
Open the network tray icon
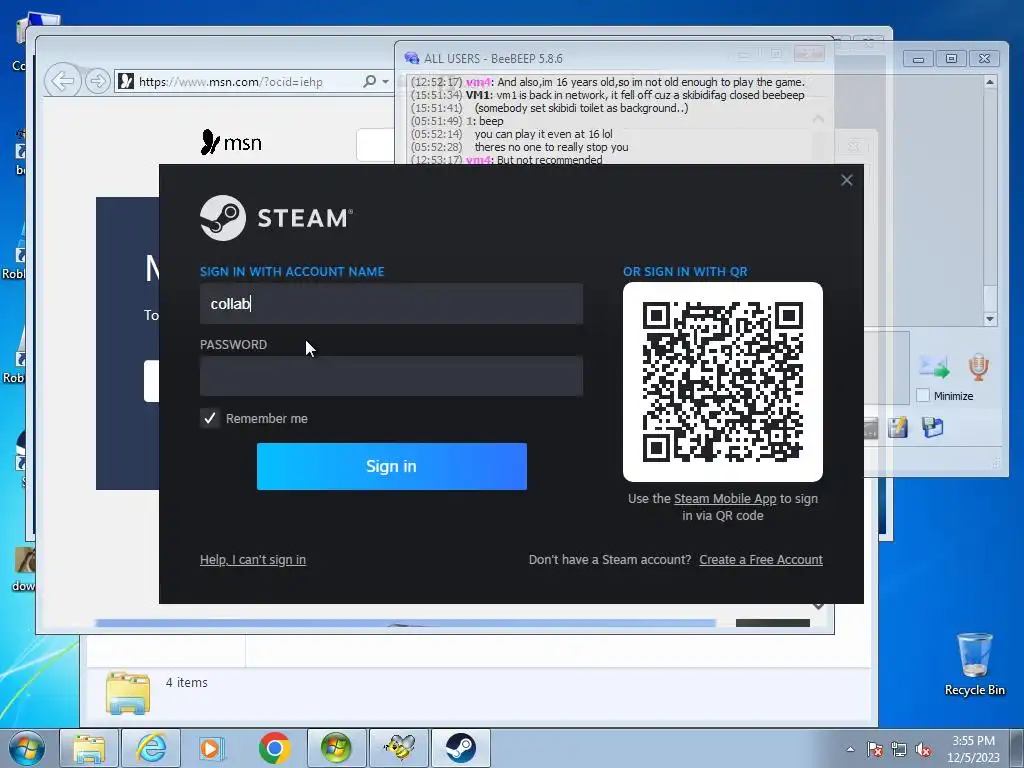(899, 749)
